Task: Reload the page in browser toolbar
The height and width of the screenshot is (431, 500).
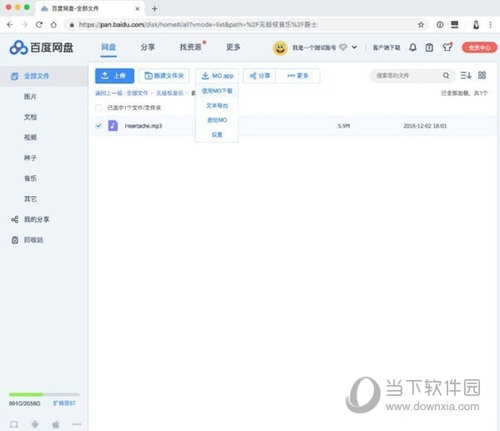Action: (39, 24)
